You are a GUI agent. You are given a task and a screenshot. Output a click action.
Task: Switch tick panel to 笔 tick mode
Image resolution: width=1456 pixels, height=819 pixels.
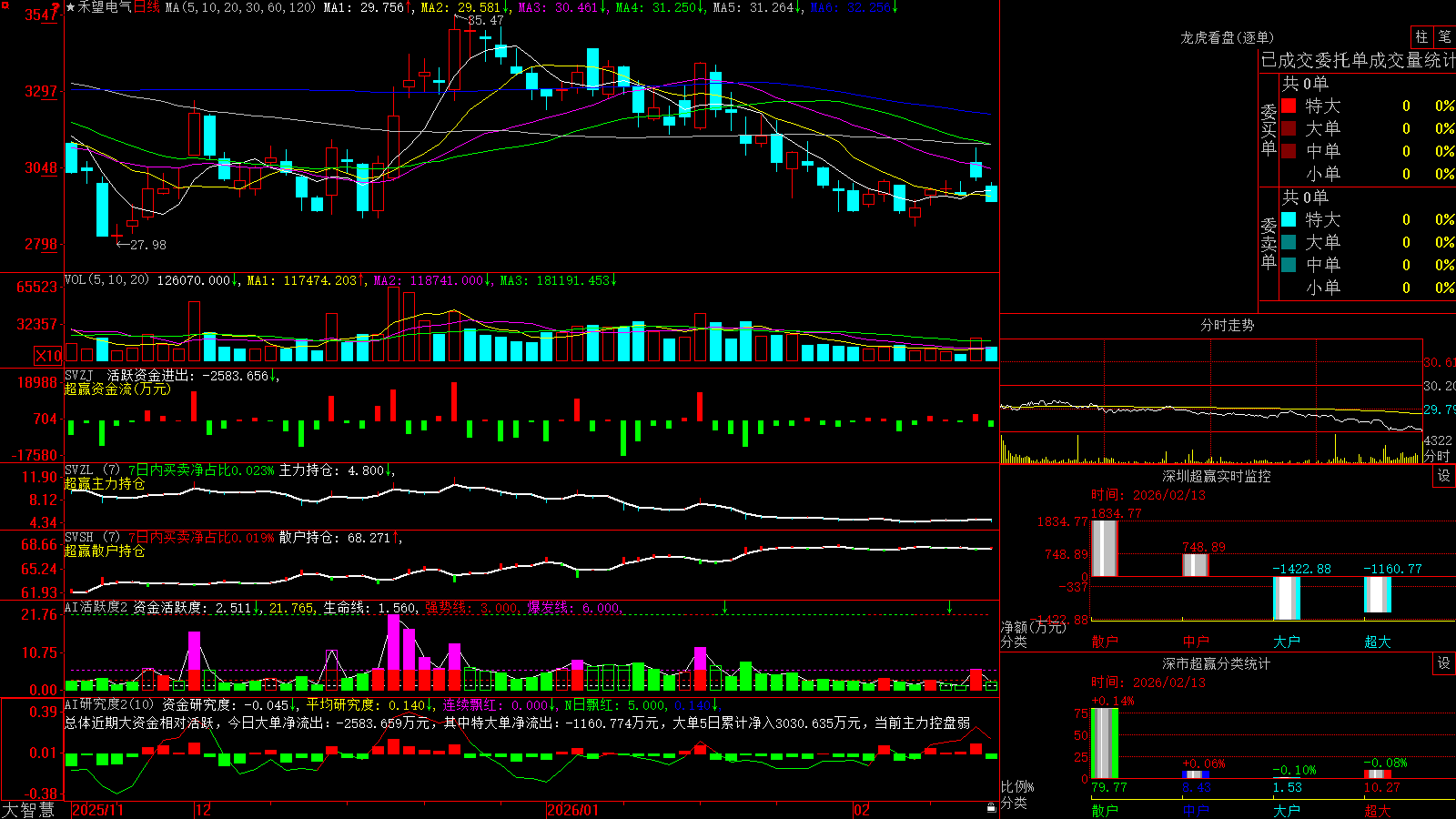coord(1445,36)
